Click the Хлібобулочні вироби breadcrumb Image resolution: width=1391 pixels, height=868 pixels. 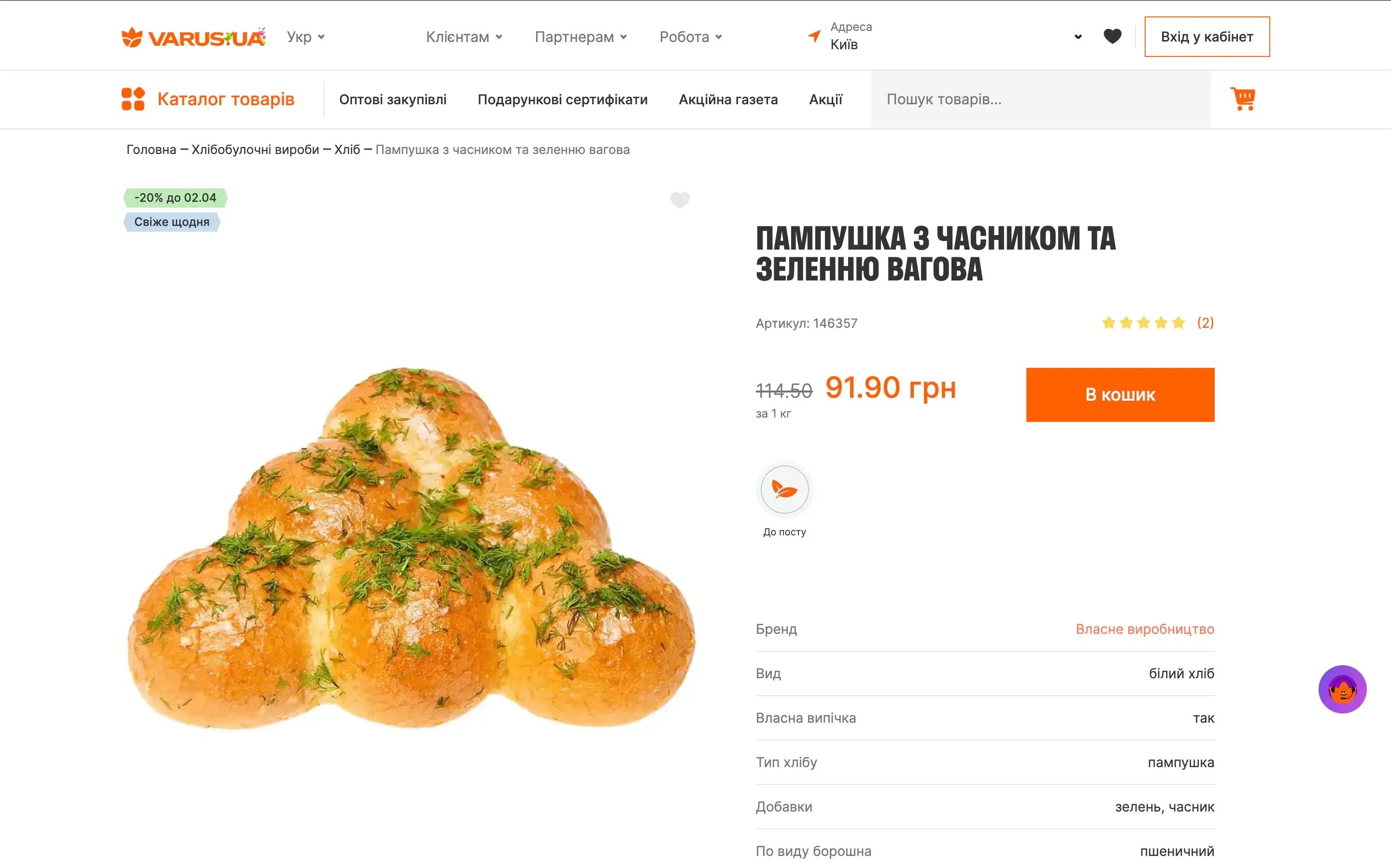point(255,150)
